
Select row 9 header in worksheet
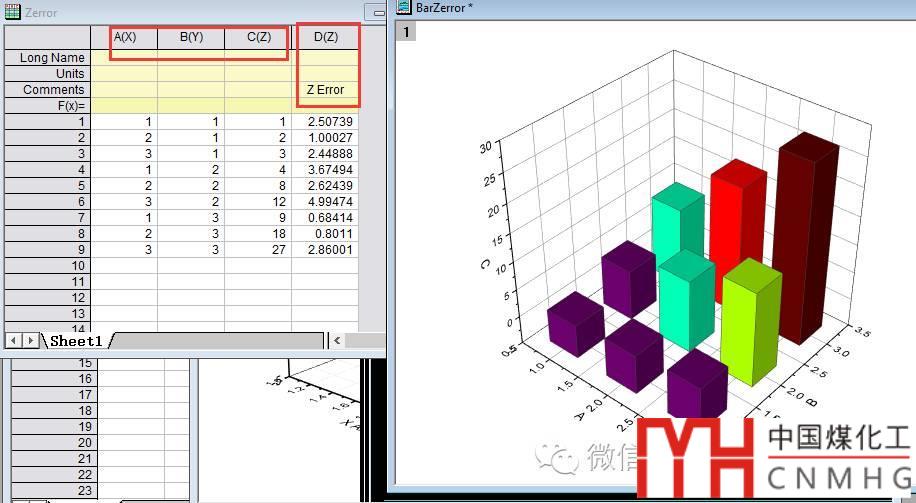point(47,250)
